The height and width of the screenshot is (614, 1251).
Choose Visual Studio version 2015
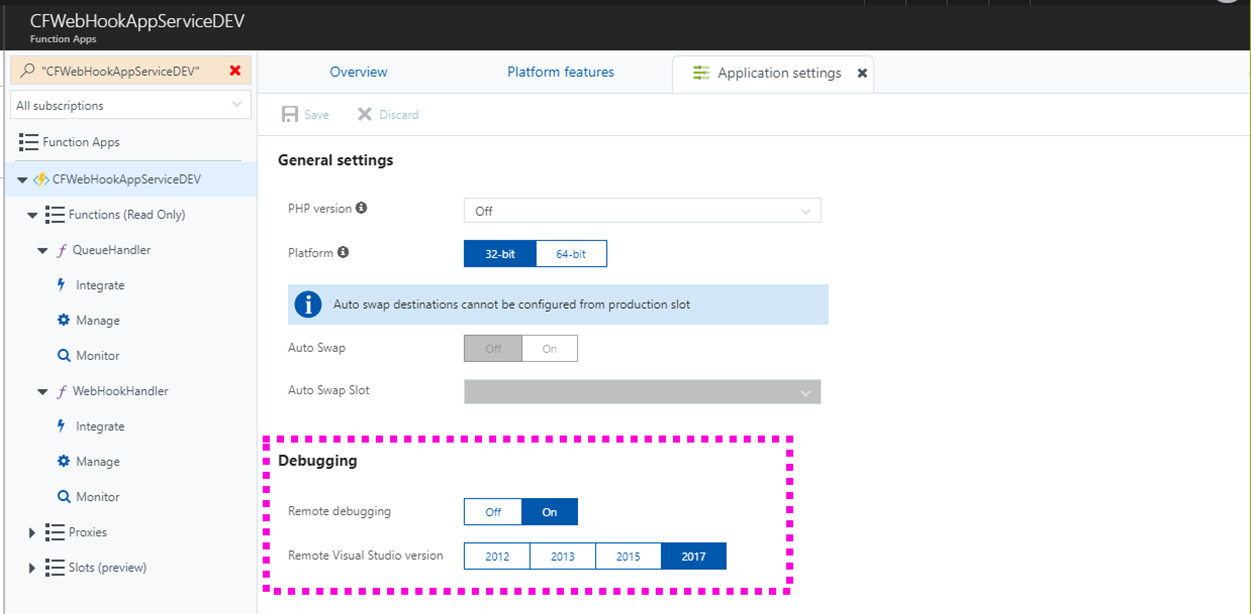(x=628, y=556)
